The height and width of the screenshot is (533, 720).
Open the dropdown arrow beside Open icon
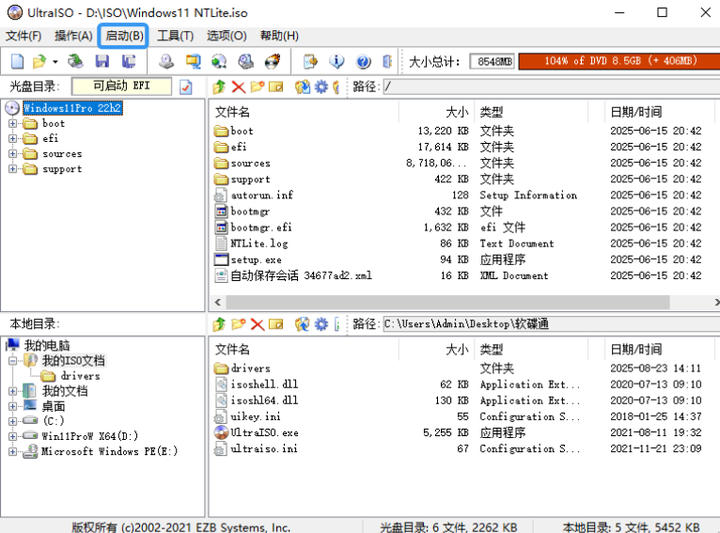pos(55,62)
